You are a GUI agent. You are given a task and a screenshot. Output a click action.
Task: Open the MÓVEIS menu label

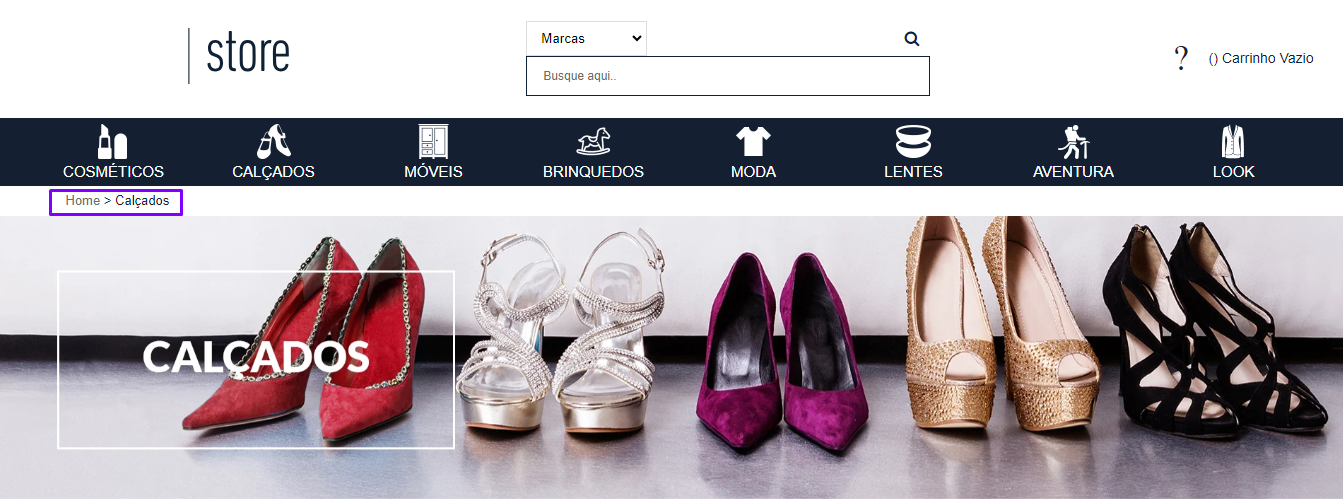433,172
